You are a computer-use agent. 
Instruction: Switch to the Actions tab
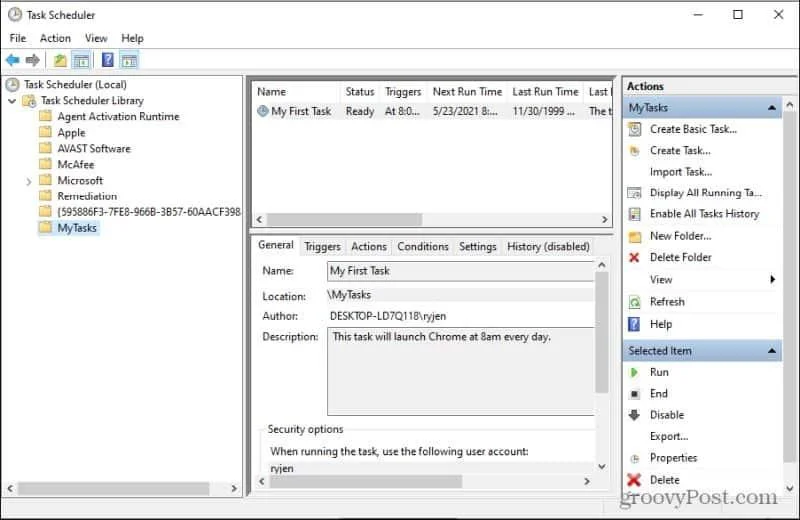(368, 246)
